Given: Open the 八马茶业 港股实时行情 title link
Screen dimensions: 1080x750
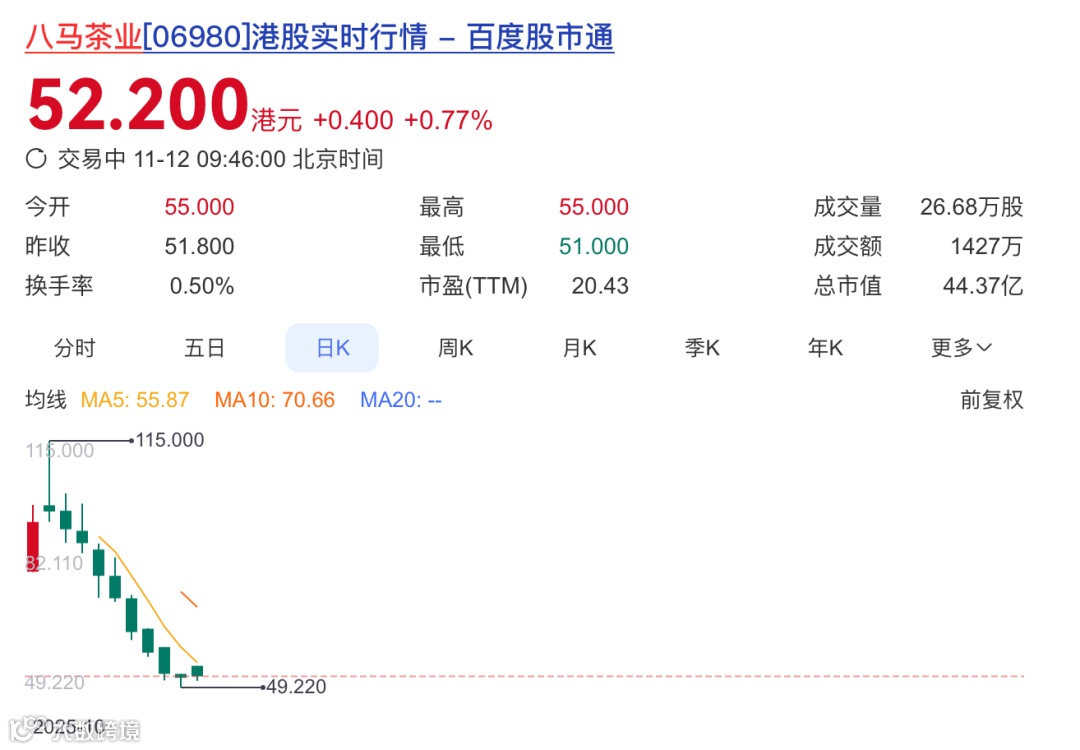Looking at the screenshot, I should [319, 37].
